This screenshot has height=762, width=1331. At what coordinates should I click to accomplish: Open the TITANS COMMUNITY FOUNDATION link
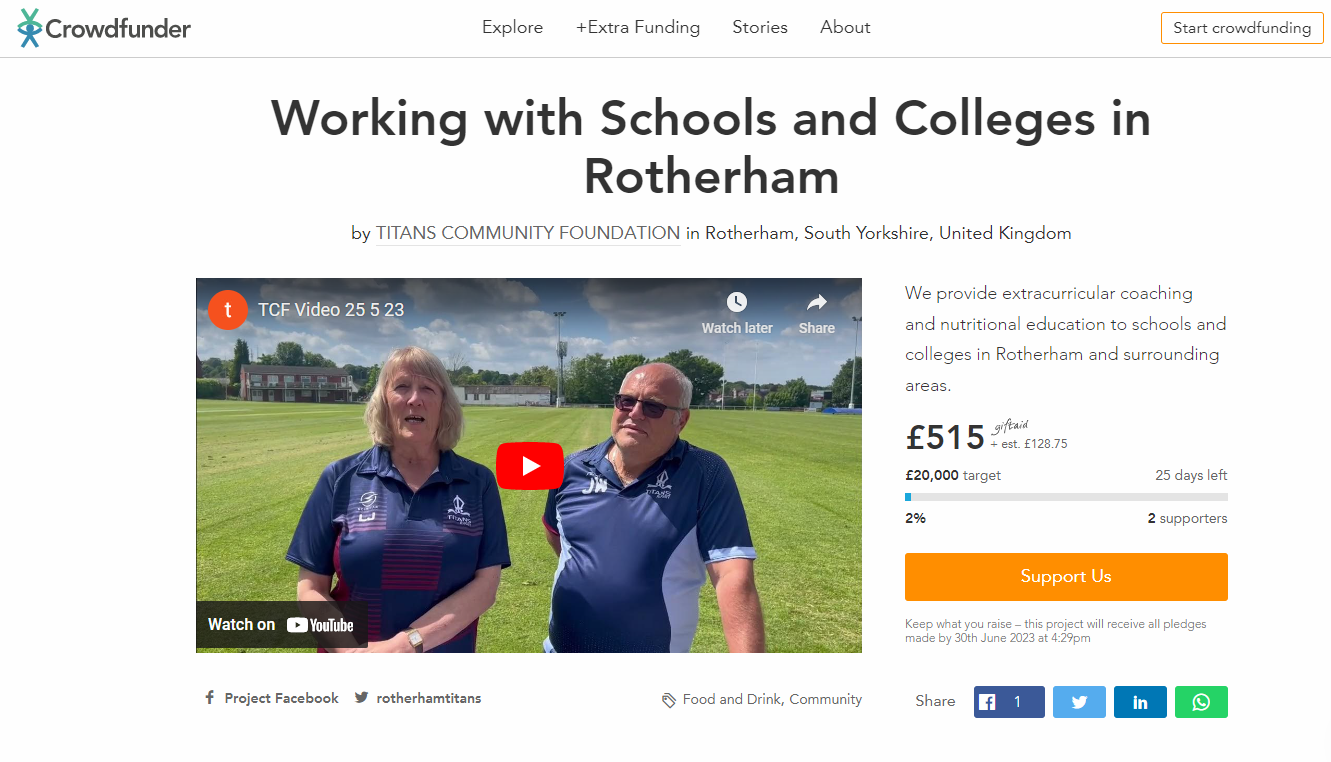pyautogui.click(x=528, y=233)
